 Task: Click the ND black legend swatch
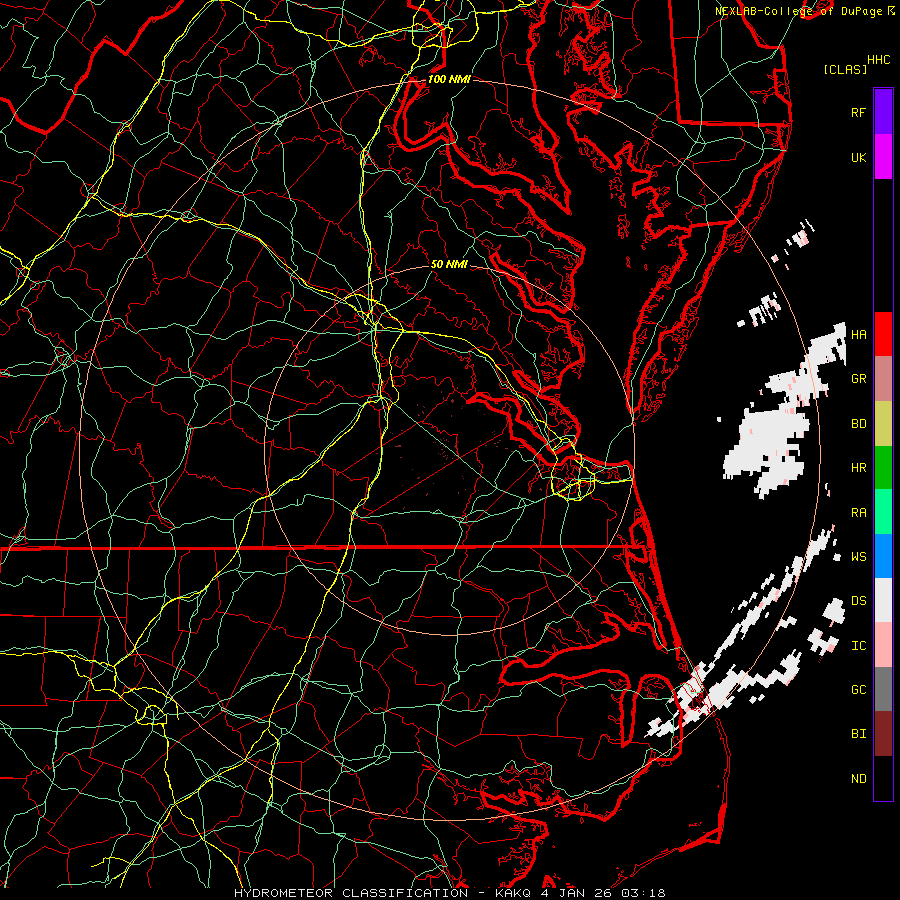click(883, 778)
